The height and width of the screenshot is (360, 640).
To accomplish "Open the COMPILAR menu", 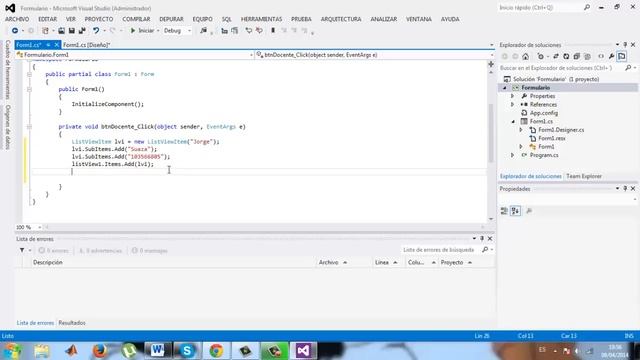I will pyautogui.click(x=136, y=19).
